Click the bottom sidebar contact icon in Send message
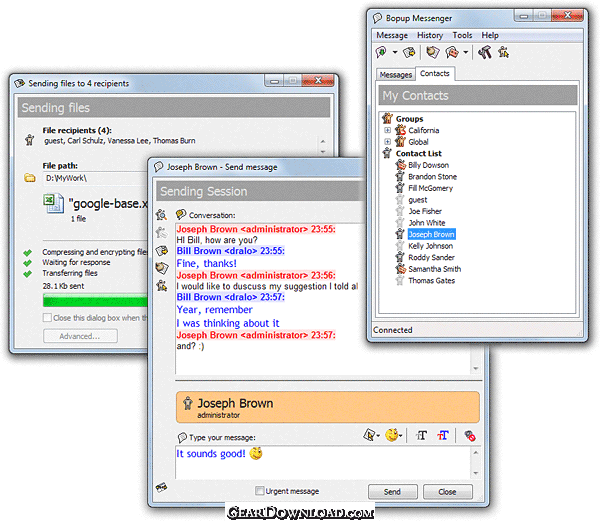Image resolution: width=600 pixels, height=521 pixels. (x=161, y=285)
